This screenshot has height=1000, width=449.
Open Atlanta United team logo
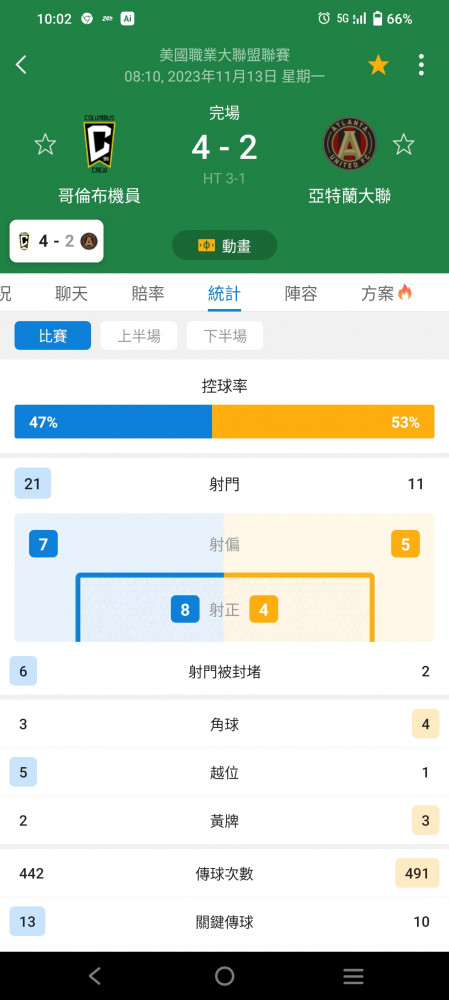click(x=350, y=144)
